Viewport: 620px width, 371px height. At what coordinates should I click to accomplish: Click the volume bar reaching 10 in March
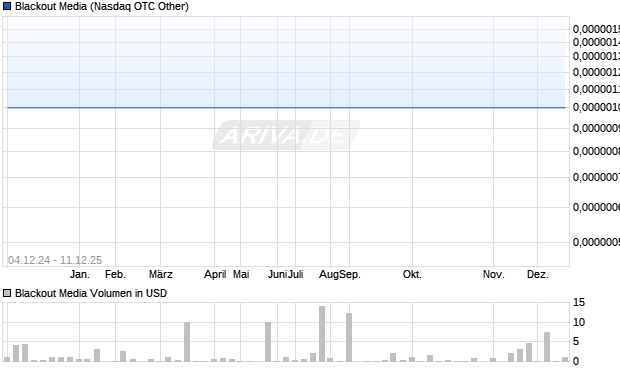coord(187,342)
